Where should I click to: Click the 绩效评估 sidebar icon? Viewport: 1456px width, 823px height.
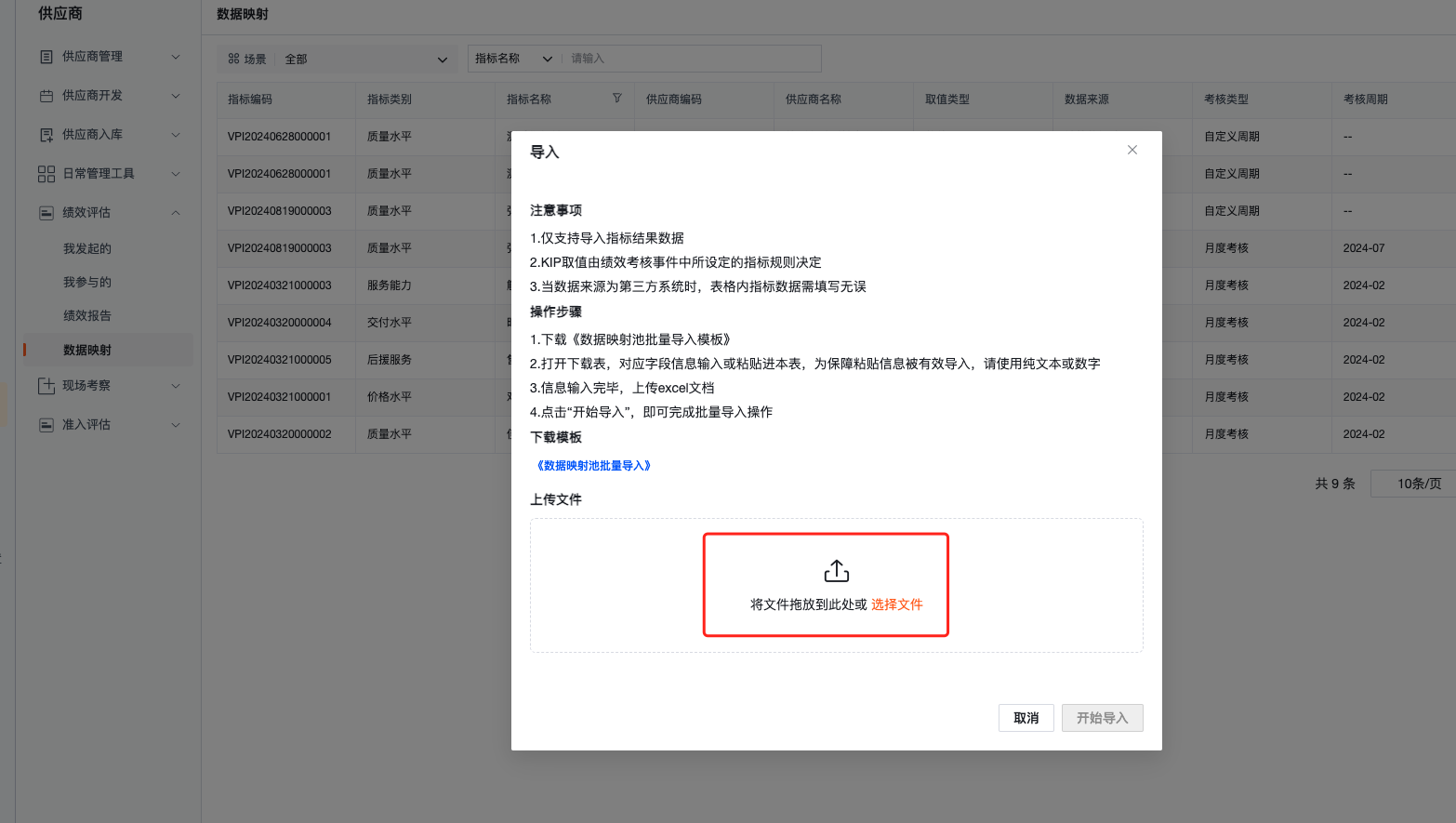[46, 213]
